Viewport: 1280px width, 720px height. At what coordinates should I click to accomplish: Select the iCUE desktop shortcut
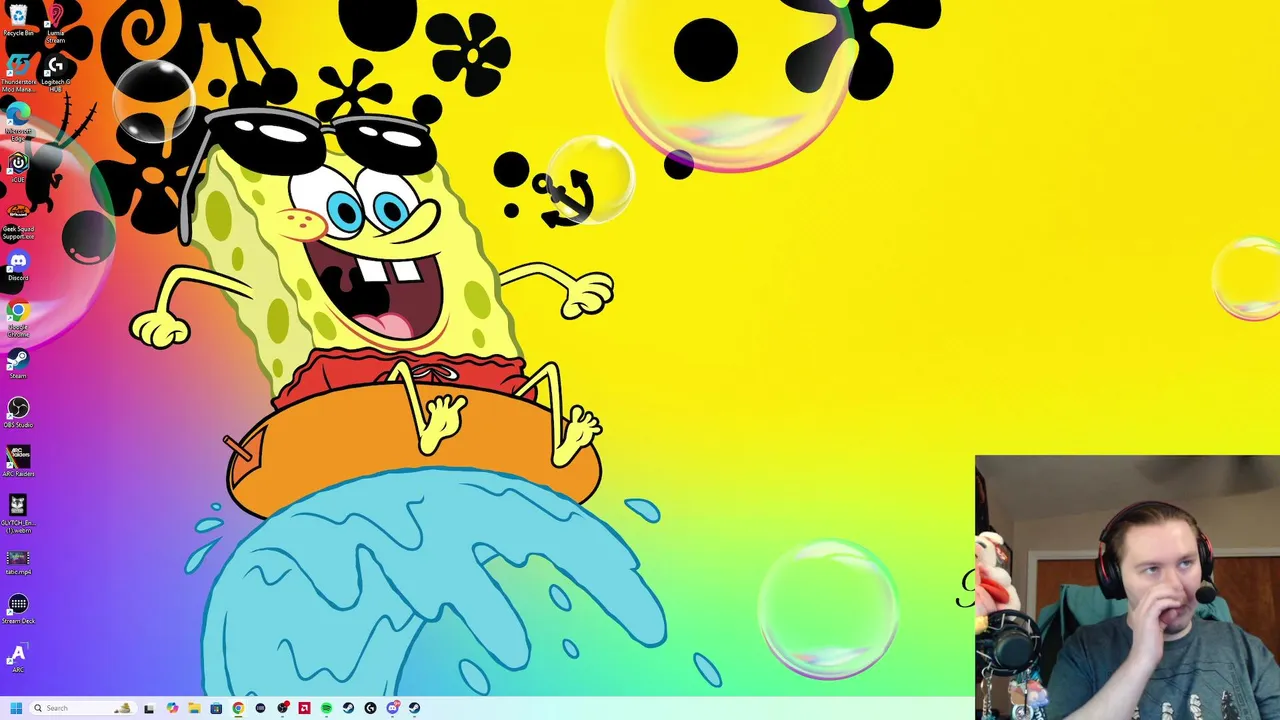pyautogui.click(x=18, y=166)
